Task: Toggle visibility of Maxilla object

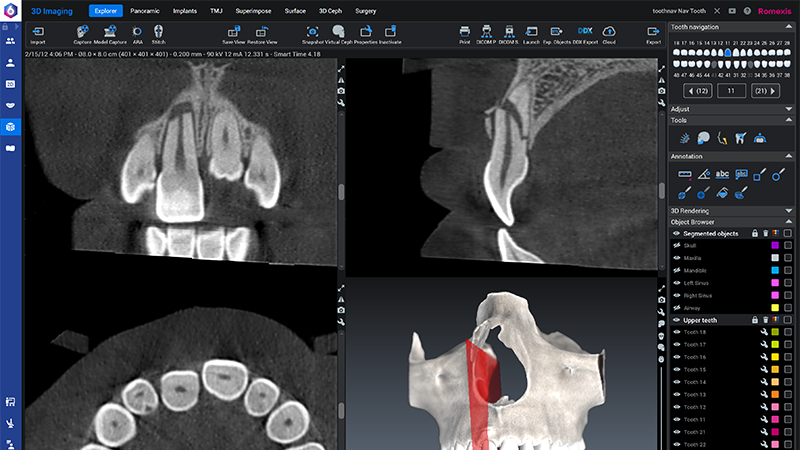Action: 677,258
